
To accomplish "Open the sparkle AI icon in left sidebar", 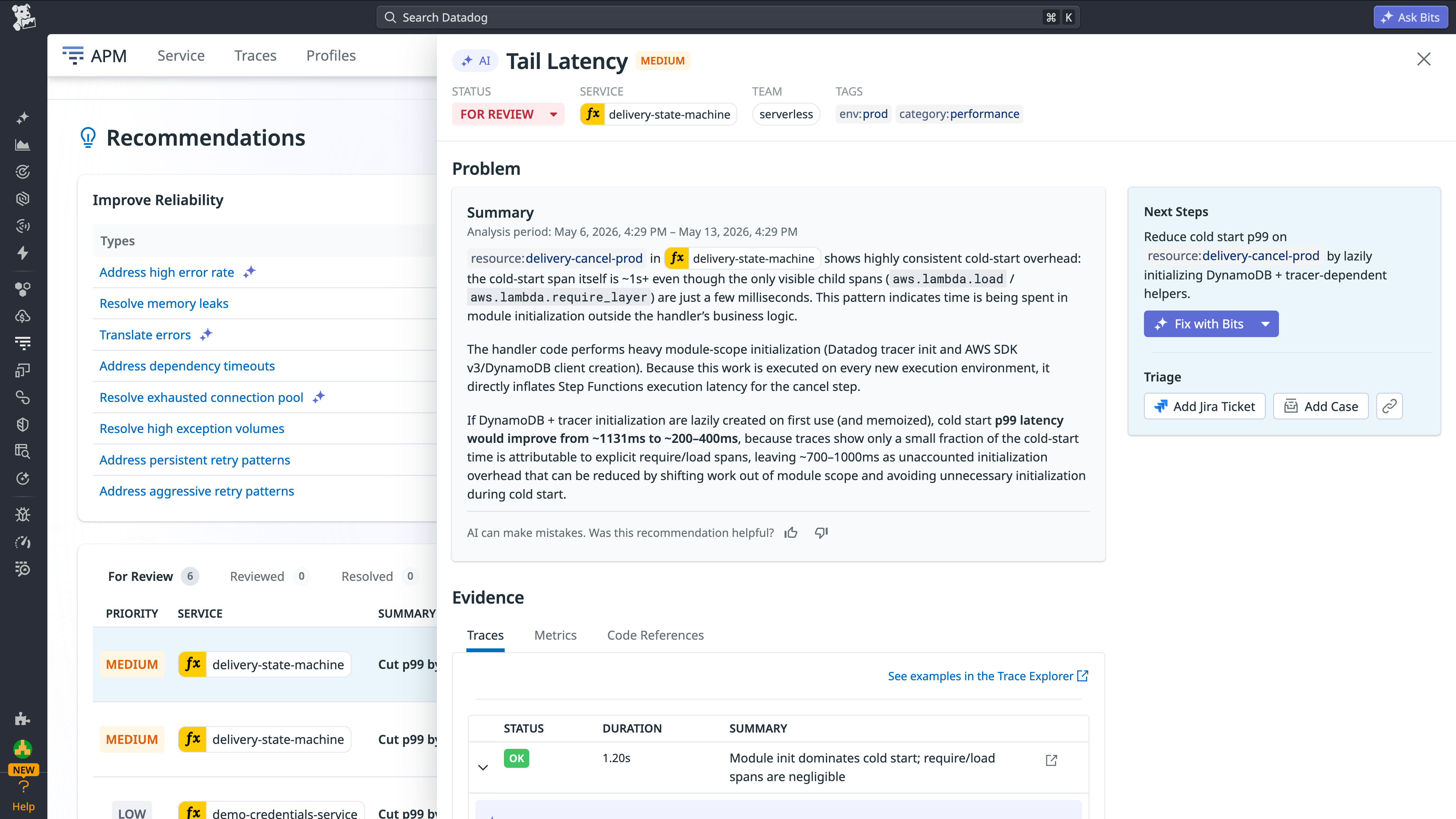I will coord(23,118).
